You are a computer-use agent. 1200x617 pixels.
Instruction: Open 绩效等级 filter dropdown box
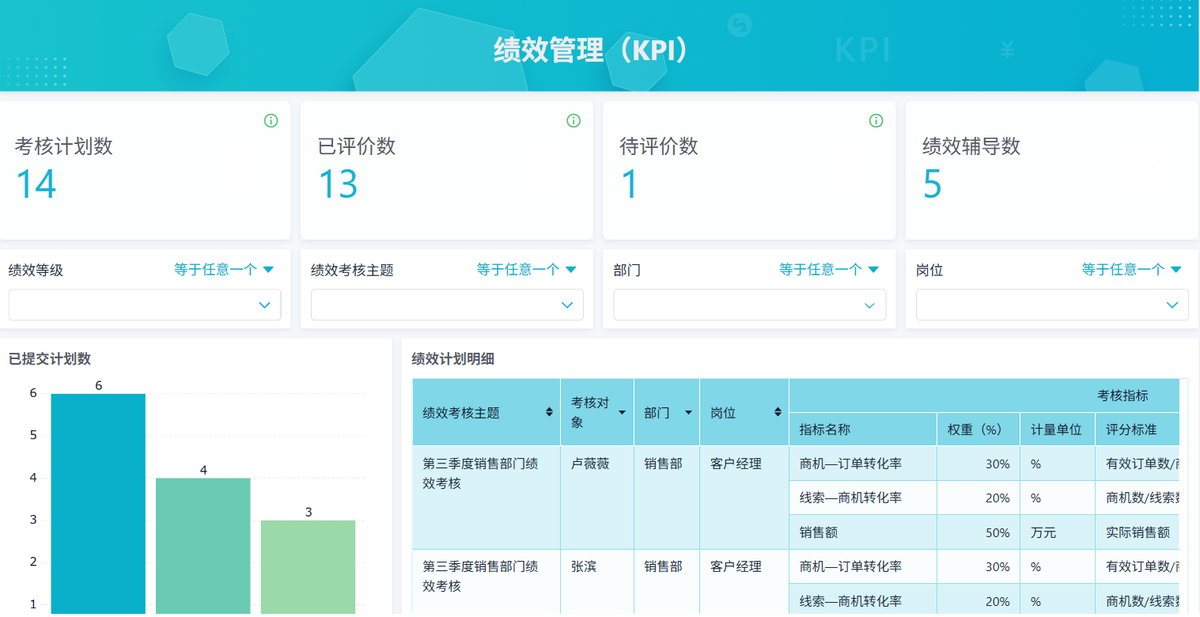pos(145,305)
